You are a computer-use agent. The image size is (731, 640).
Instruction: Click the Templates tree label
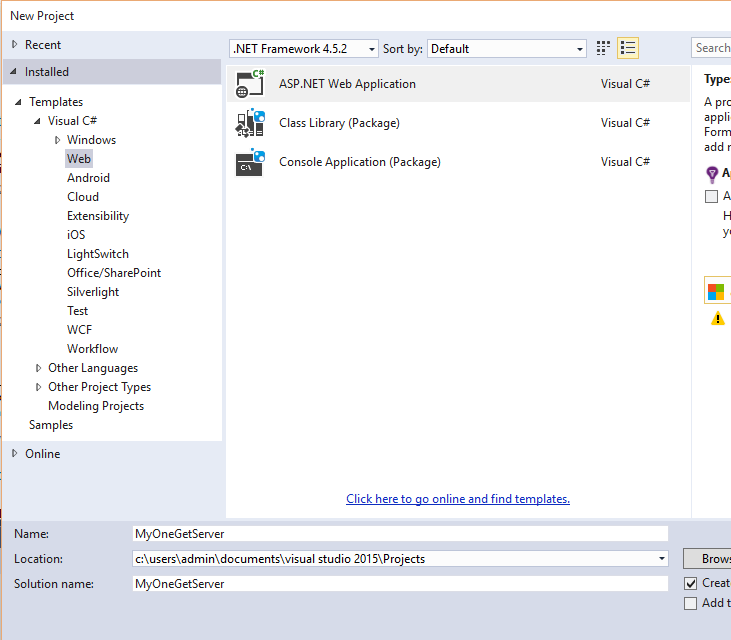click(x=56, y=102)
